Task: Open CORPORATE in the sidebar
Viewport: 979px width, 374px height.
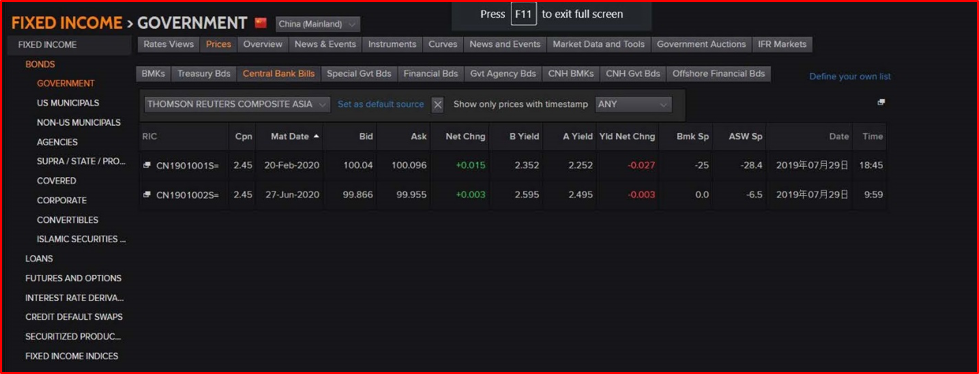Action: (x=61, y=201)
